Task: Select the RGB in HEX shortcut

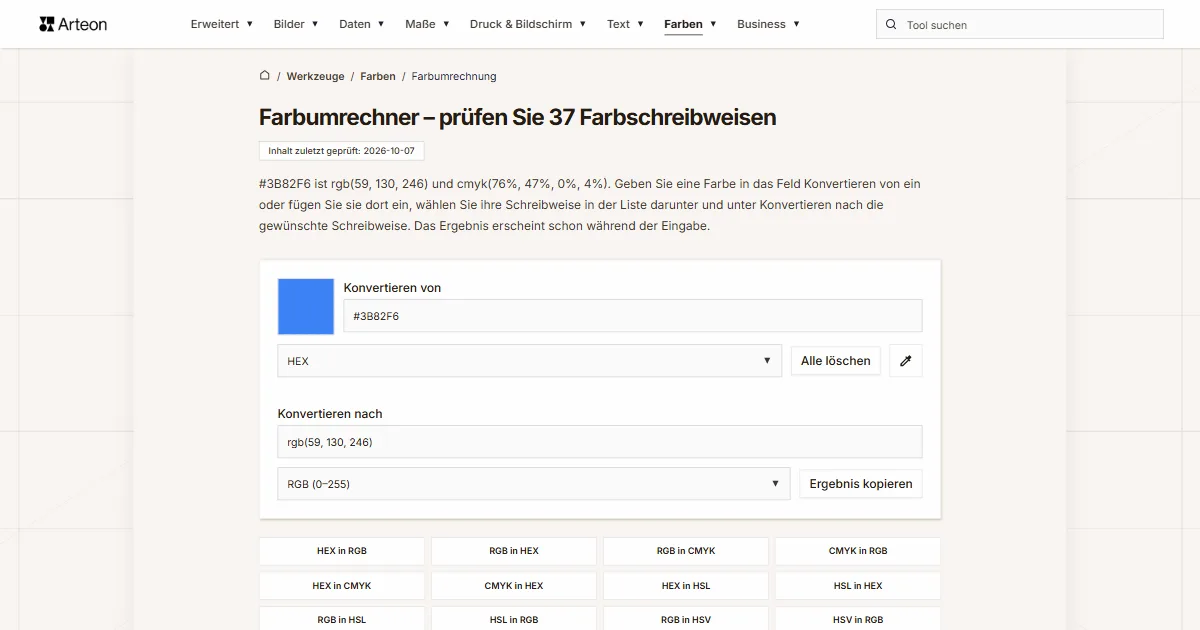Action: [x=514, y=551]
